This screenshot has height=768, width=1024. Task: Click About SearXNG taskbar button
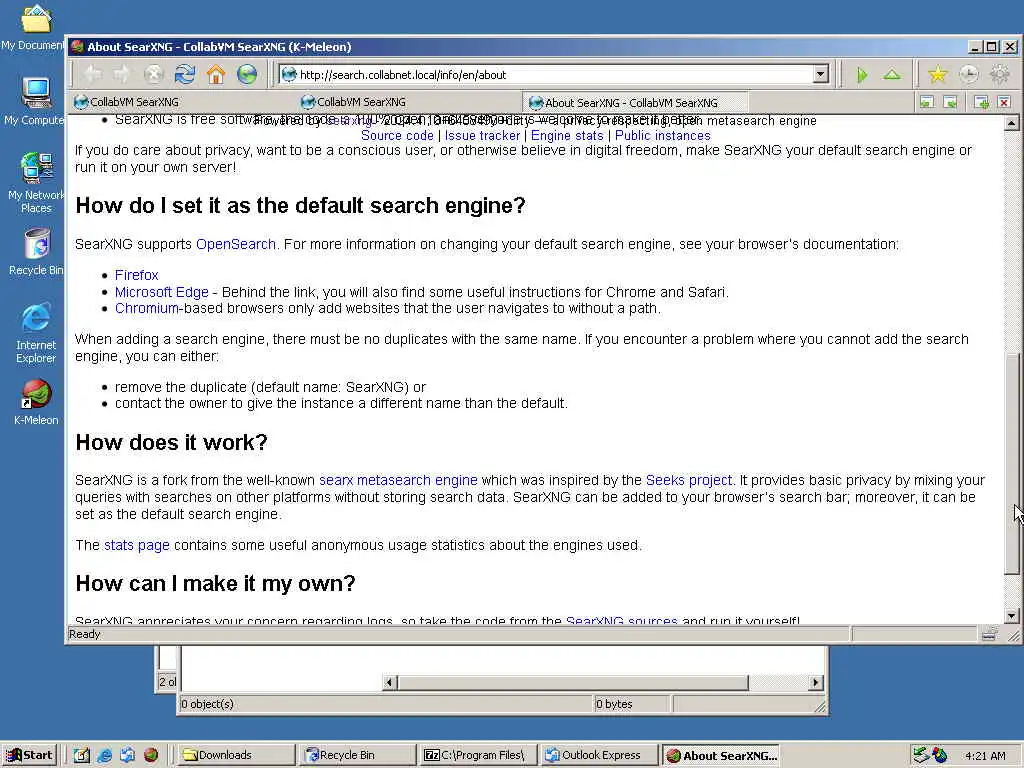pyautogui.click(x=722, y=756)
